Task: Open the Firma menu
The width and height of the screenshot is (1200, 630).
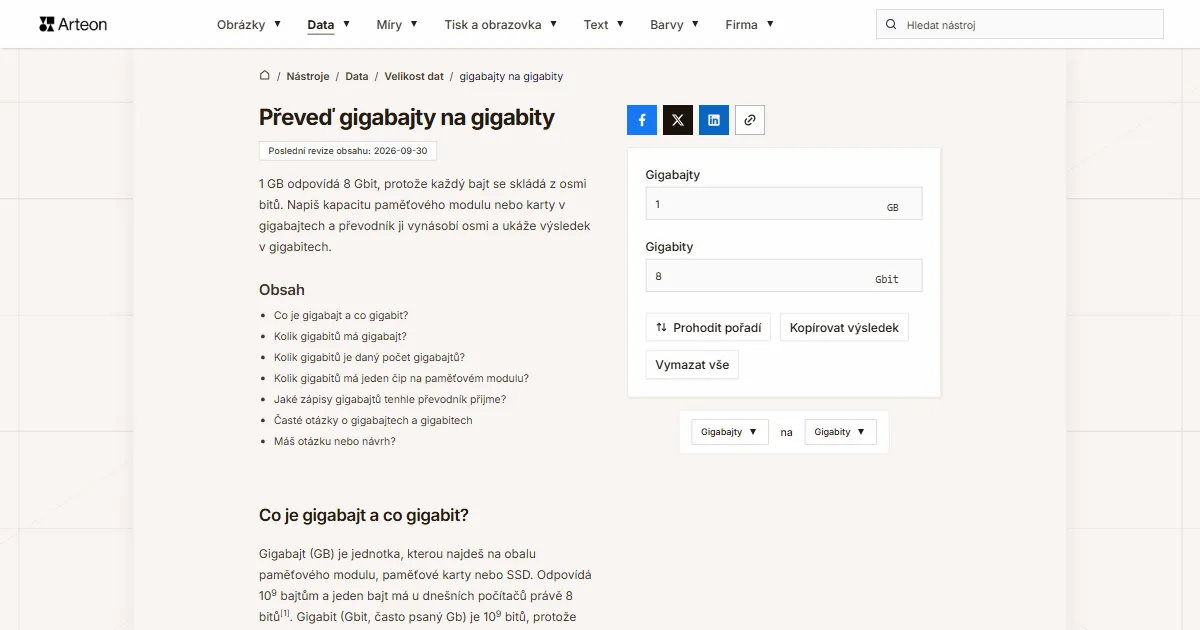Action: coord(750,24)
